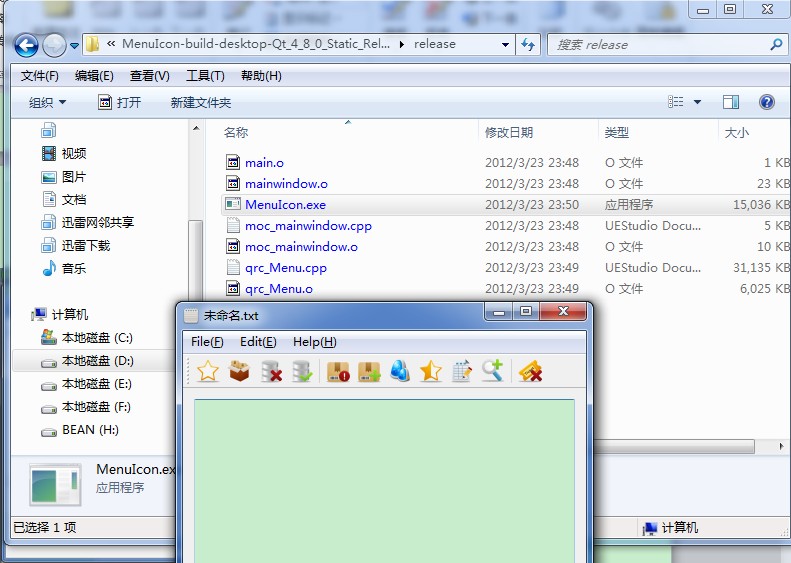Open 本地磁盘 (C:) drive
The width and height of the screenshot is (791, 563).
tap(97, 337)
